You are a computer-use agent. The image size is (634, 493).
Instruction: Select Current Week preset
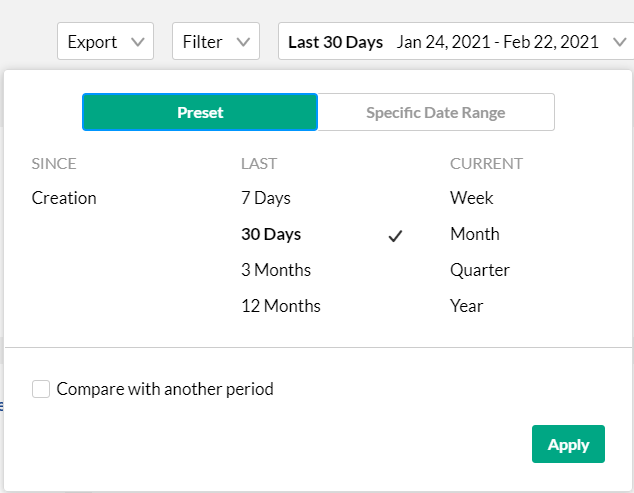point(472,198)
